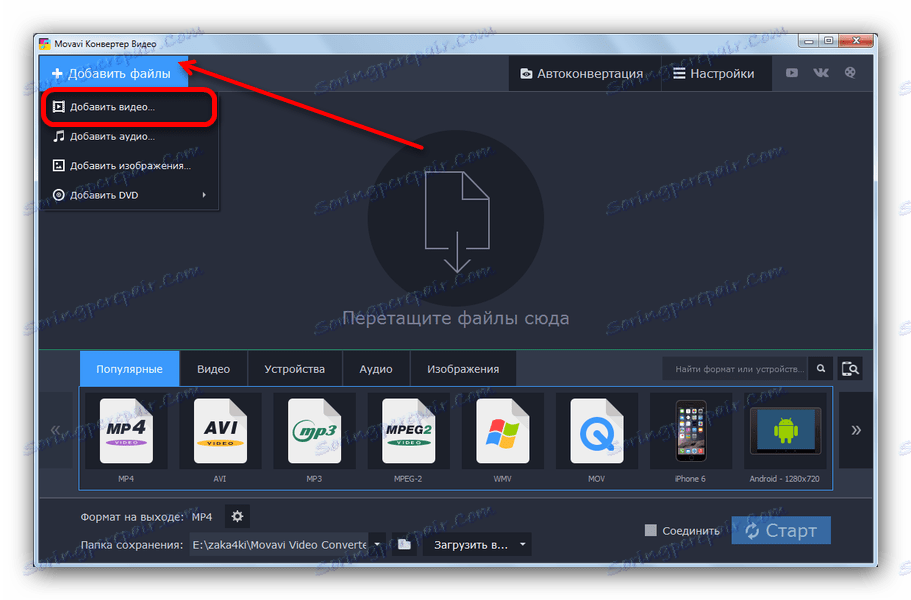Click the device detection icon
911x600 pixels.
tap(850, 368)
